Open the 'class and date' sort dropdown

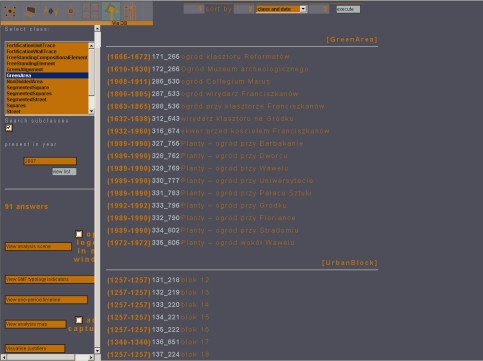coord(281,9)
